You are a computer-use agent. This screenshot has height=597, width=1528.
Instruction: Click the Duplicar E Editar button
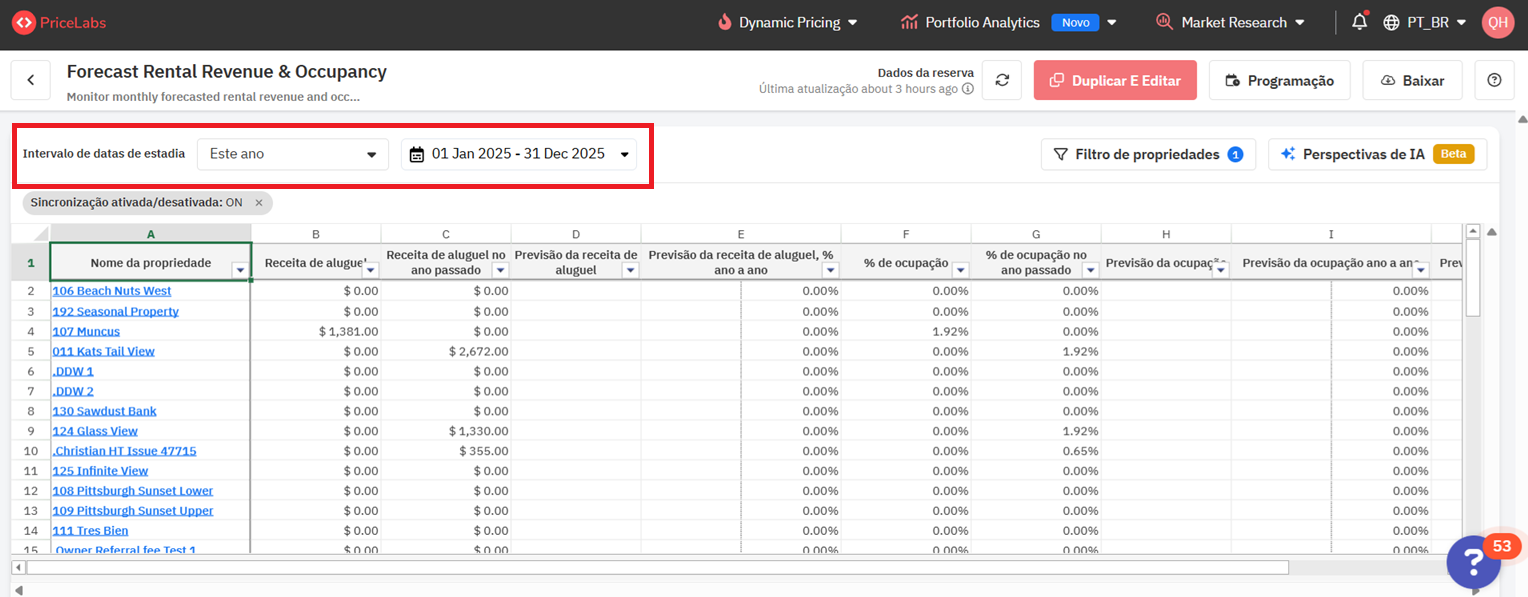coord(1115,80)
